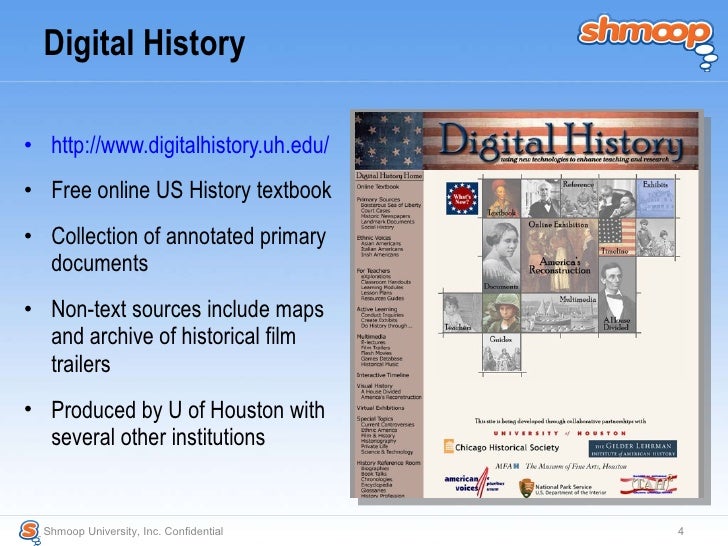Open the digitalhistory.uh.edu link
728x546 pixels.
(x=190, y=145)
